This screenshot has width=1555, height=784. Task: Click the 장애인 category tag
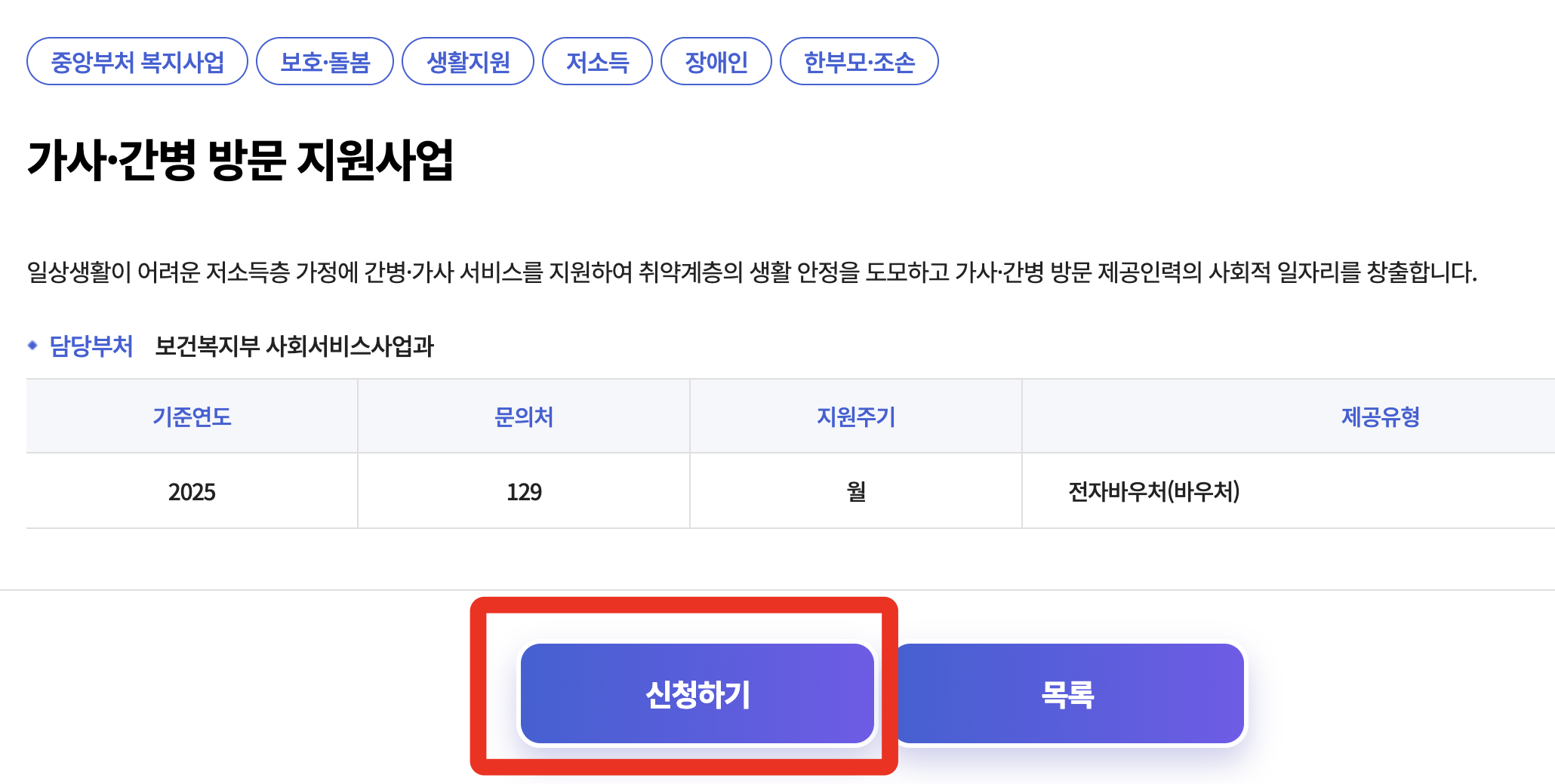click(715, 62)
